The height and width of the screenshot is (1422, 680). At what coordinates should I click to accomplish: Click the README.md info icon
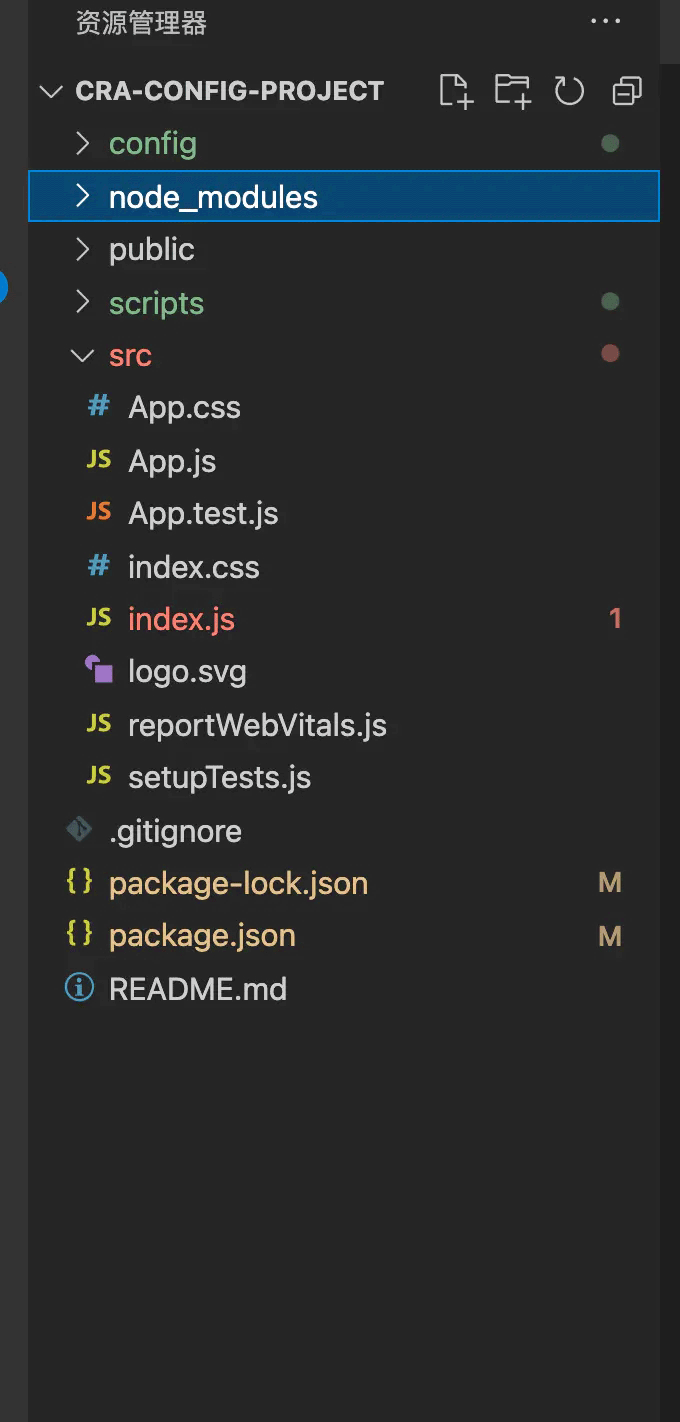coord(79,988)
